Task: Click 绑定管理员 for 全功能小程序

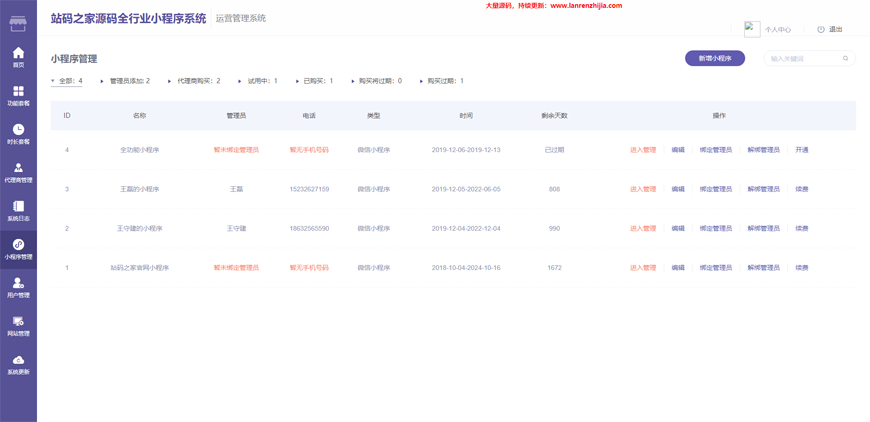Action: coord(716,150)
